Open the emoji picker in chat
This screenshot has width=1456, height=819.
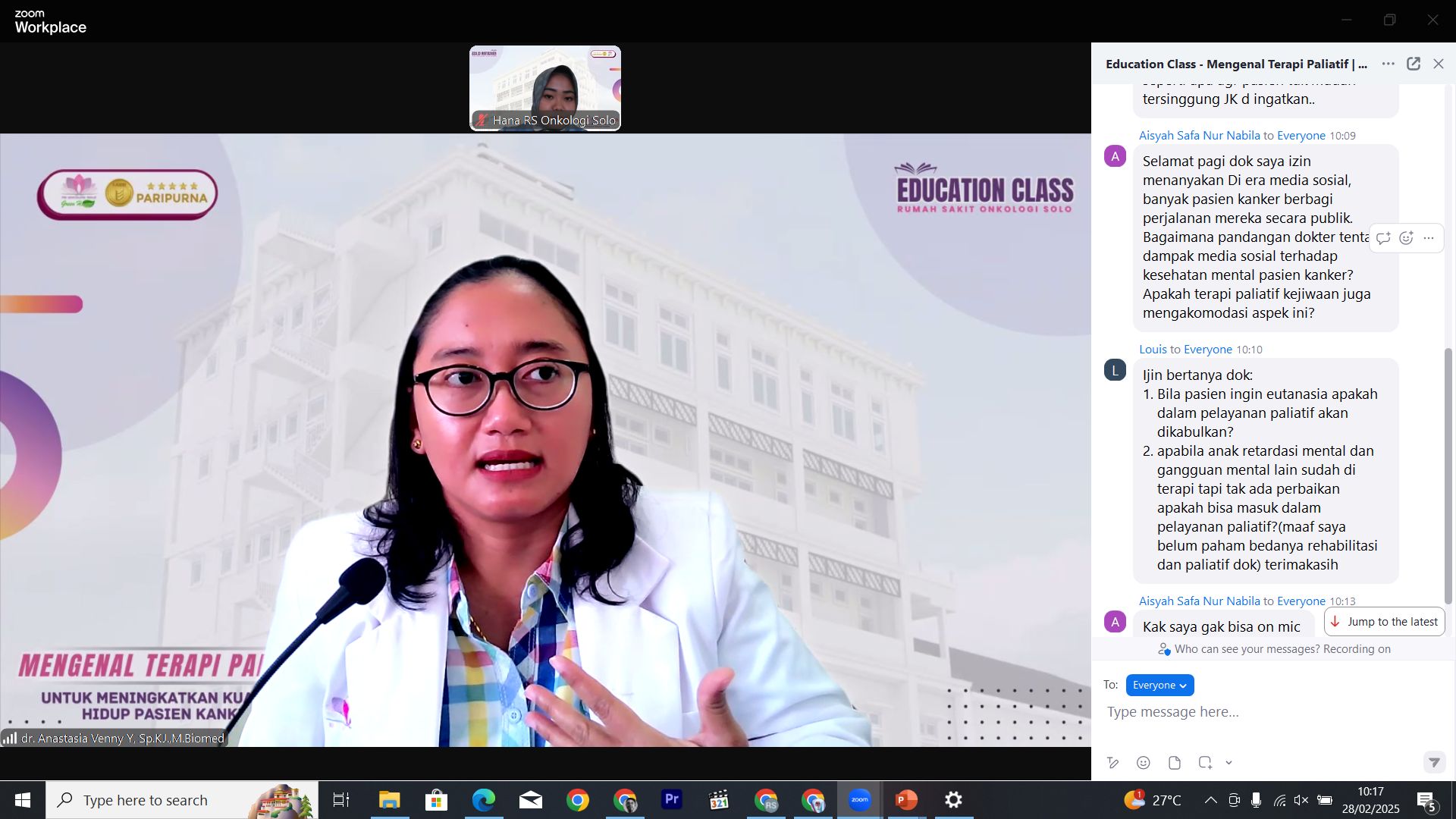coord(1144,763)
